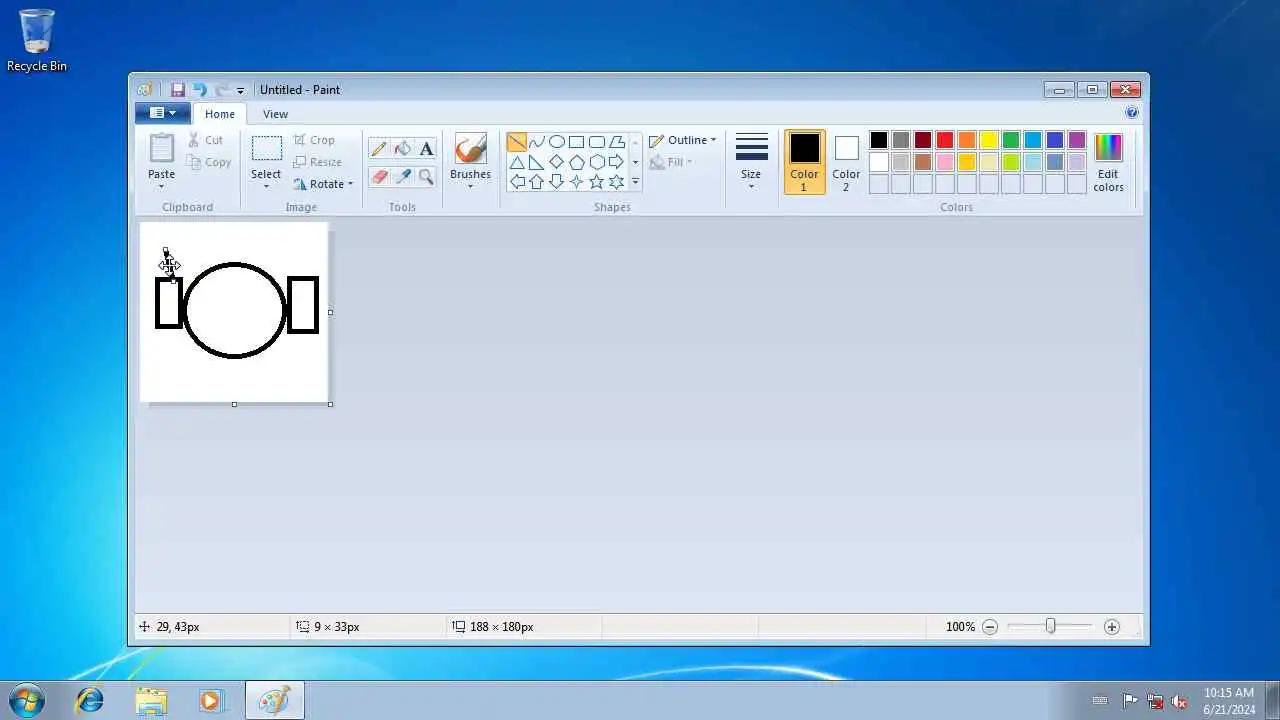Screen dimensions: 1280x720
Task: Open Internet Explorer from taskbar
Action: [x=90, y=700]
